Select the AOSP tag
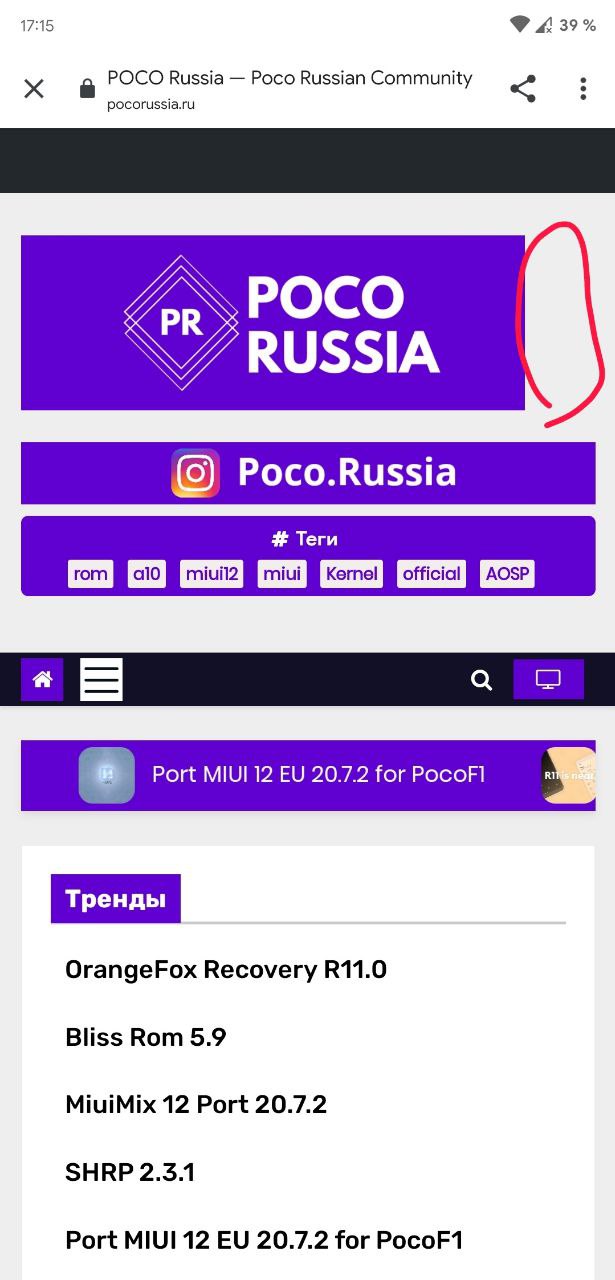The image size is (615, 1280). tap(507, 574)
